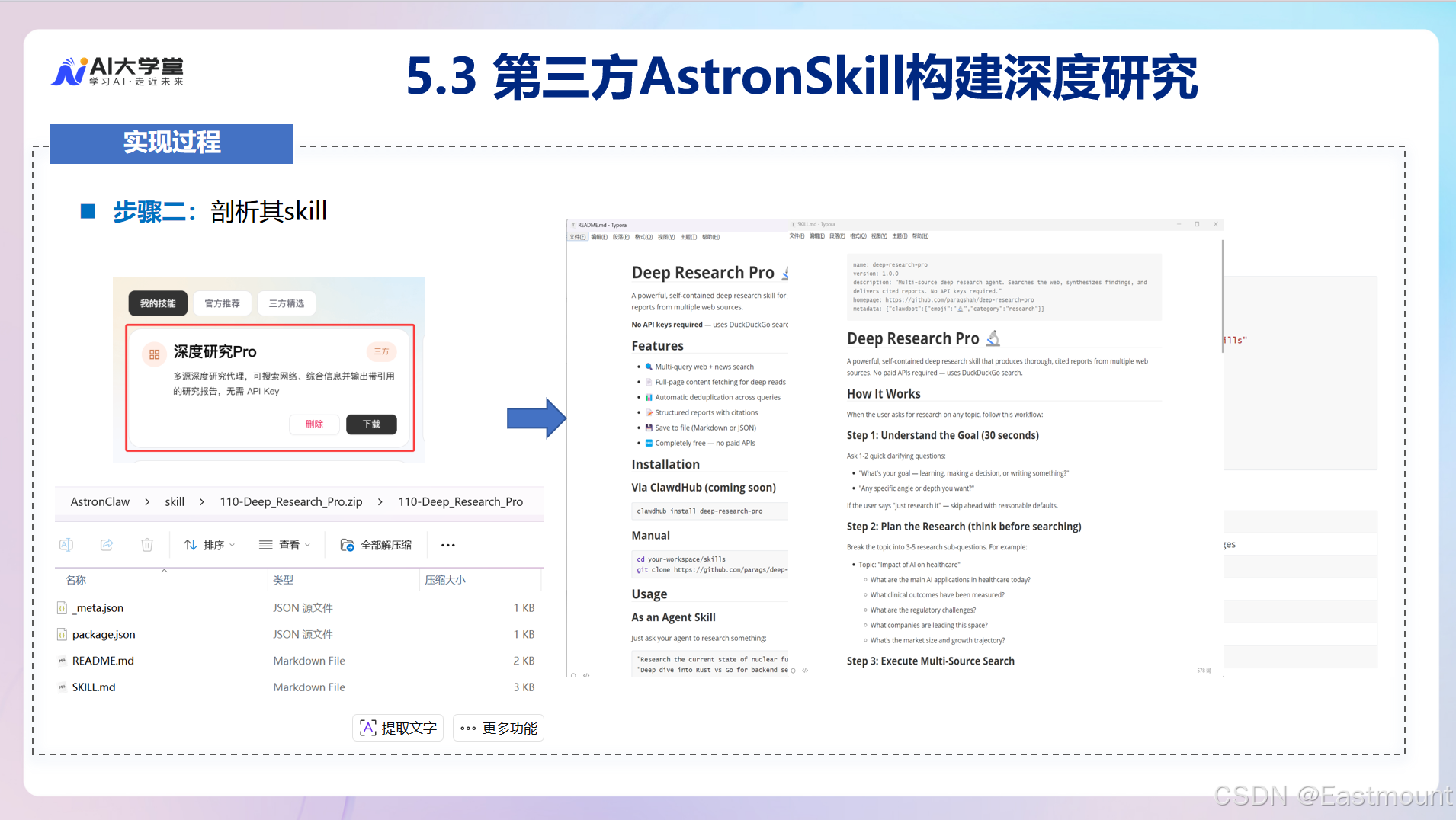Screen dimensions: 1456x820
Task: Open 文件(F) menu in README.md Typora window
Action: [x=578, y=237]
